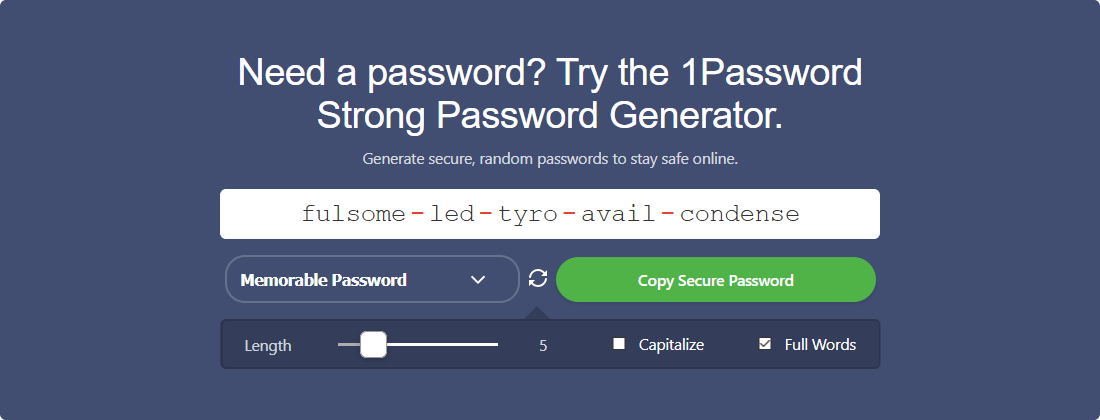Select the length value 5

point(543,346)
